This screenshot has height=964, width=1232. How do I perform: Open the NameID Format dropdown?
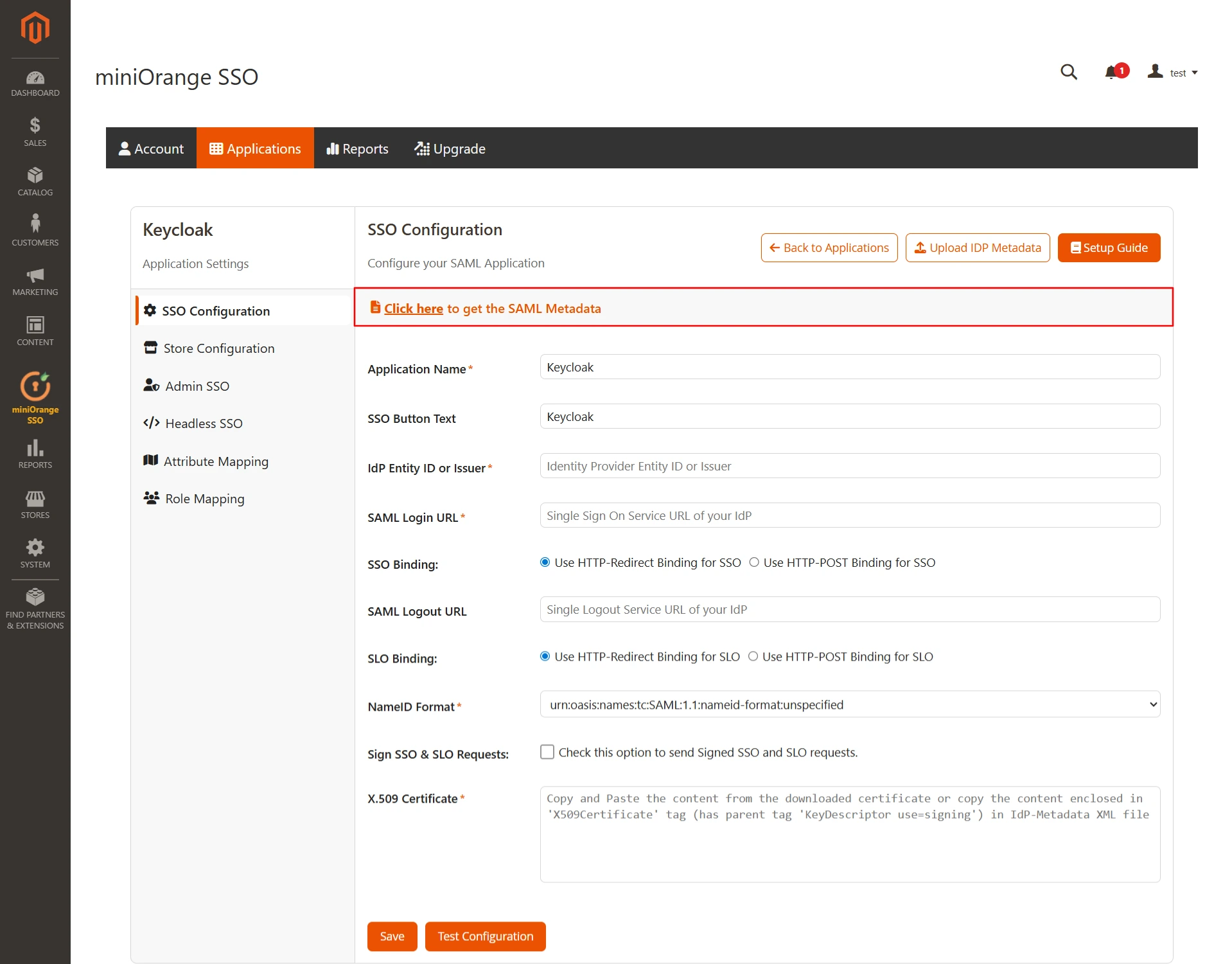pyautogui.click(x=849, y=704)
